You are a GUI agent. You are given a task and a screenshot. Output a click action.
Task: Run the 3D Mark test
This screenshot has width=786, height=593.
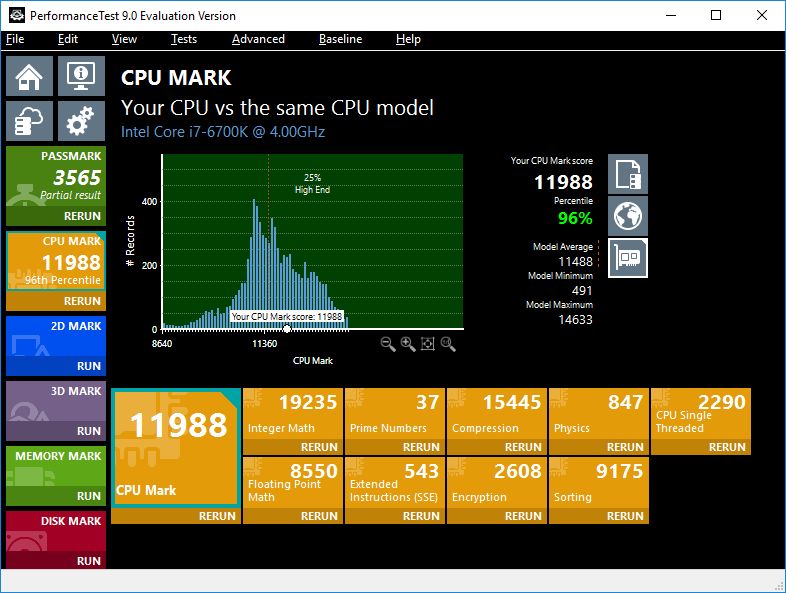pos(56,431)
